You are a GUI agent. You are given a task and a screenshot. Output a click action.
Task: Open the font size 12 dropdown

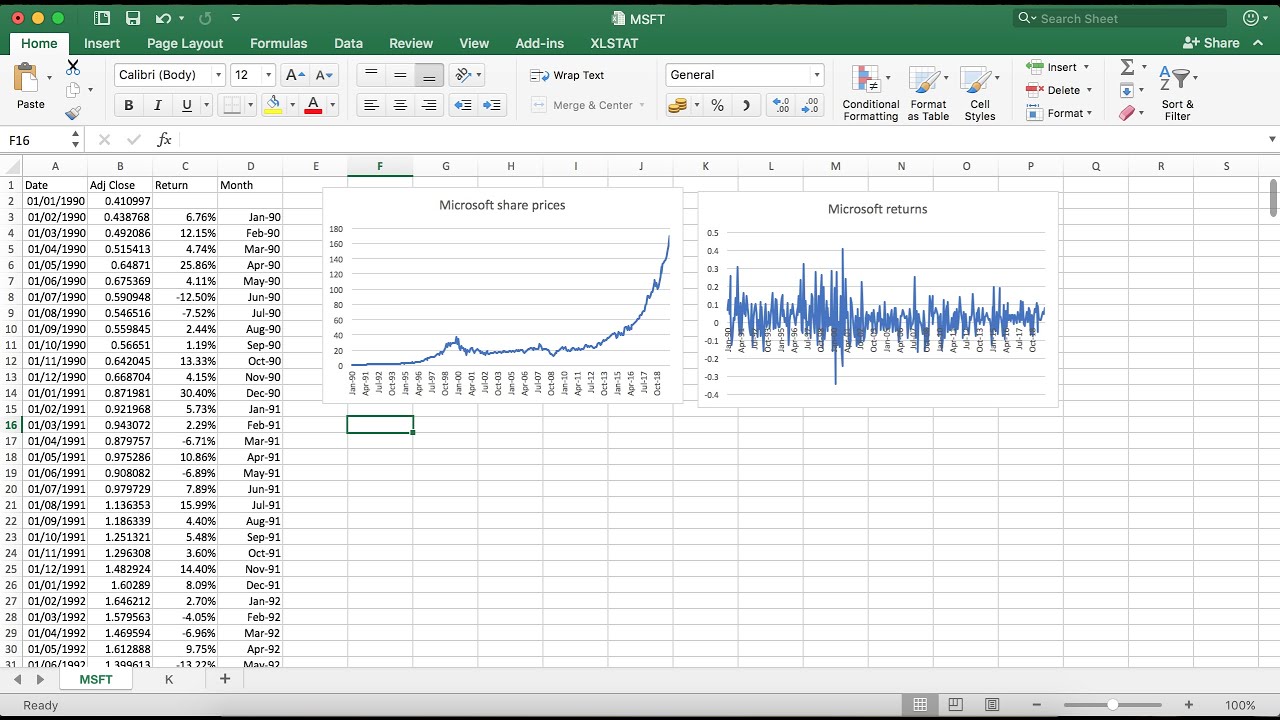(x=268, y=75)
